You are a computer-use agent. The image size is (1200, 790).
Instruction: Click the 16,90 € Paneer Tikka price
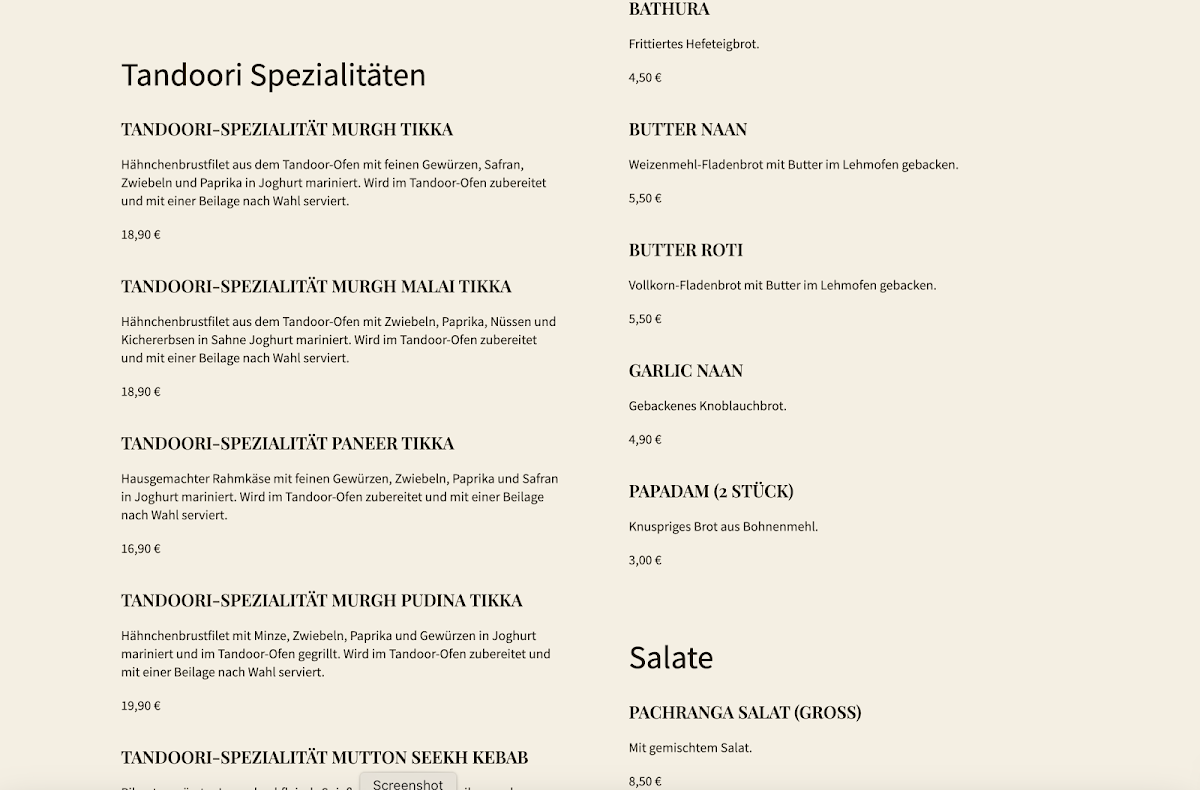(141, 549)
